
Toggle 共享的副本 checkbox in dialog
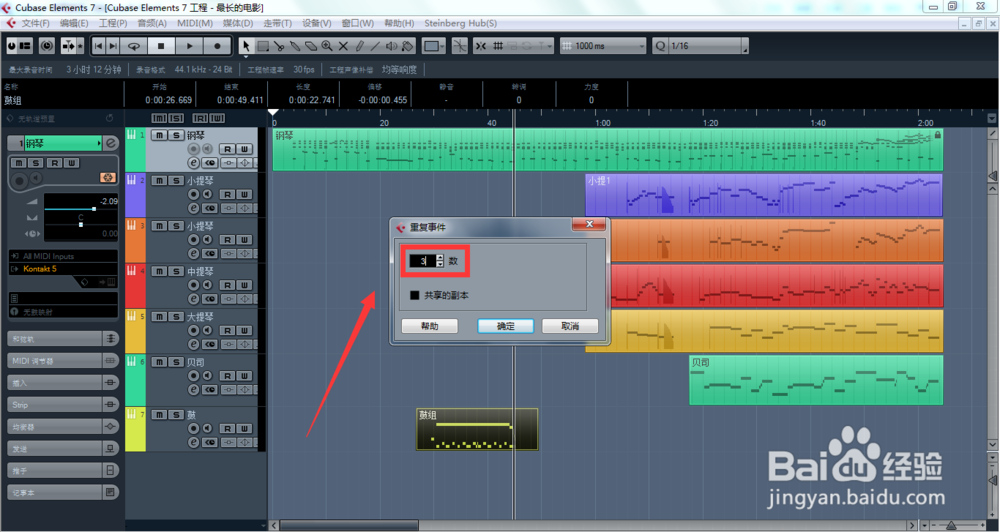[x=415, y=295]
